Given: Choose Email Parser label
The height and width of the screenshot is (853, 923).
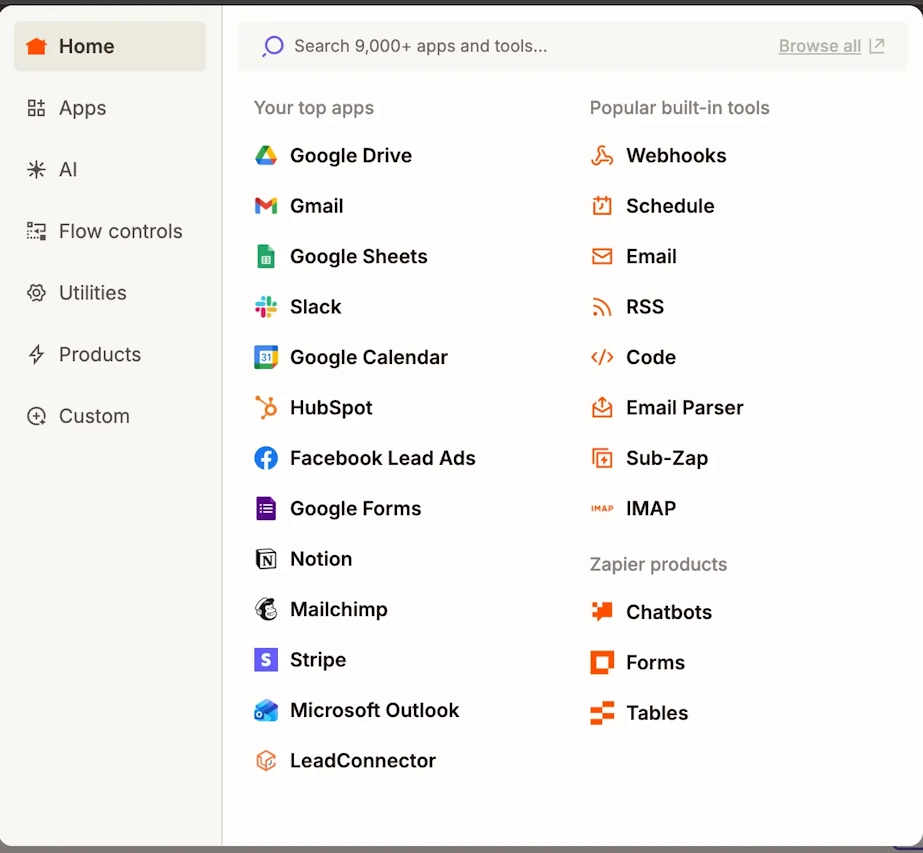Looking at the screenshot, I should 685,407.
